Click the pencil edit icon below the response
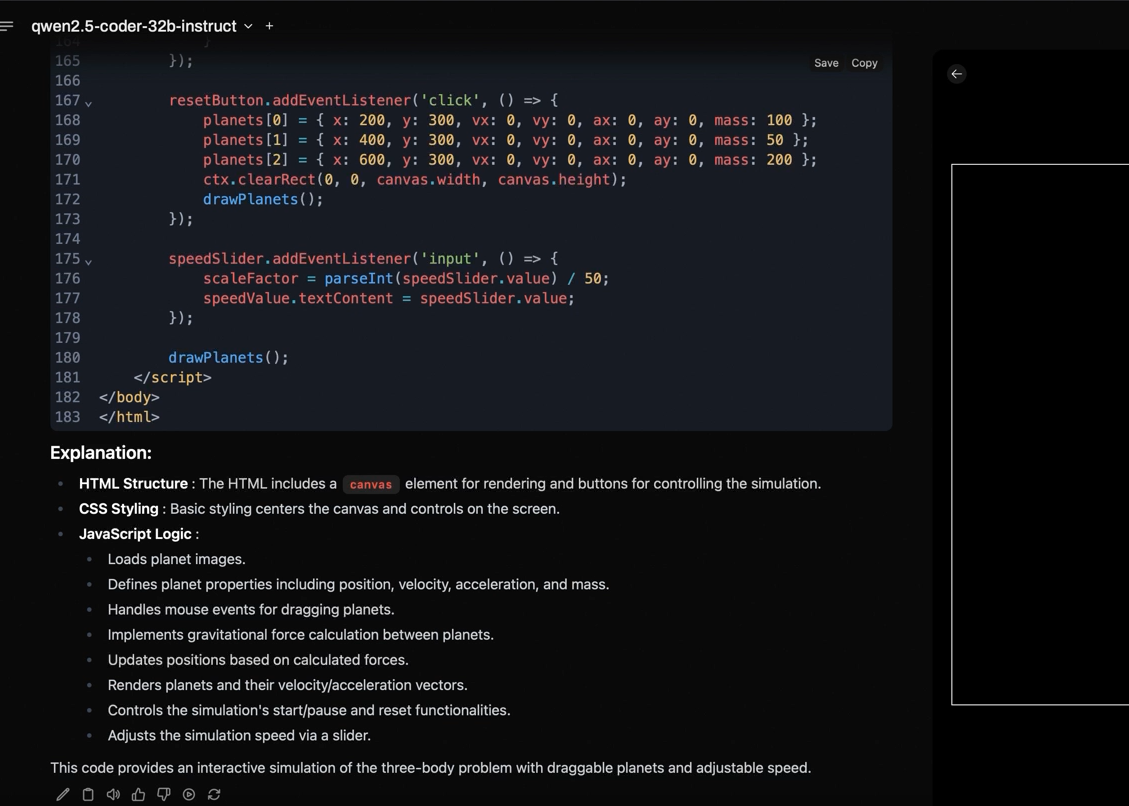This screenshot has width=1129, height=806. [63, 794]
